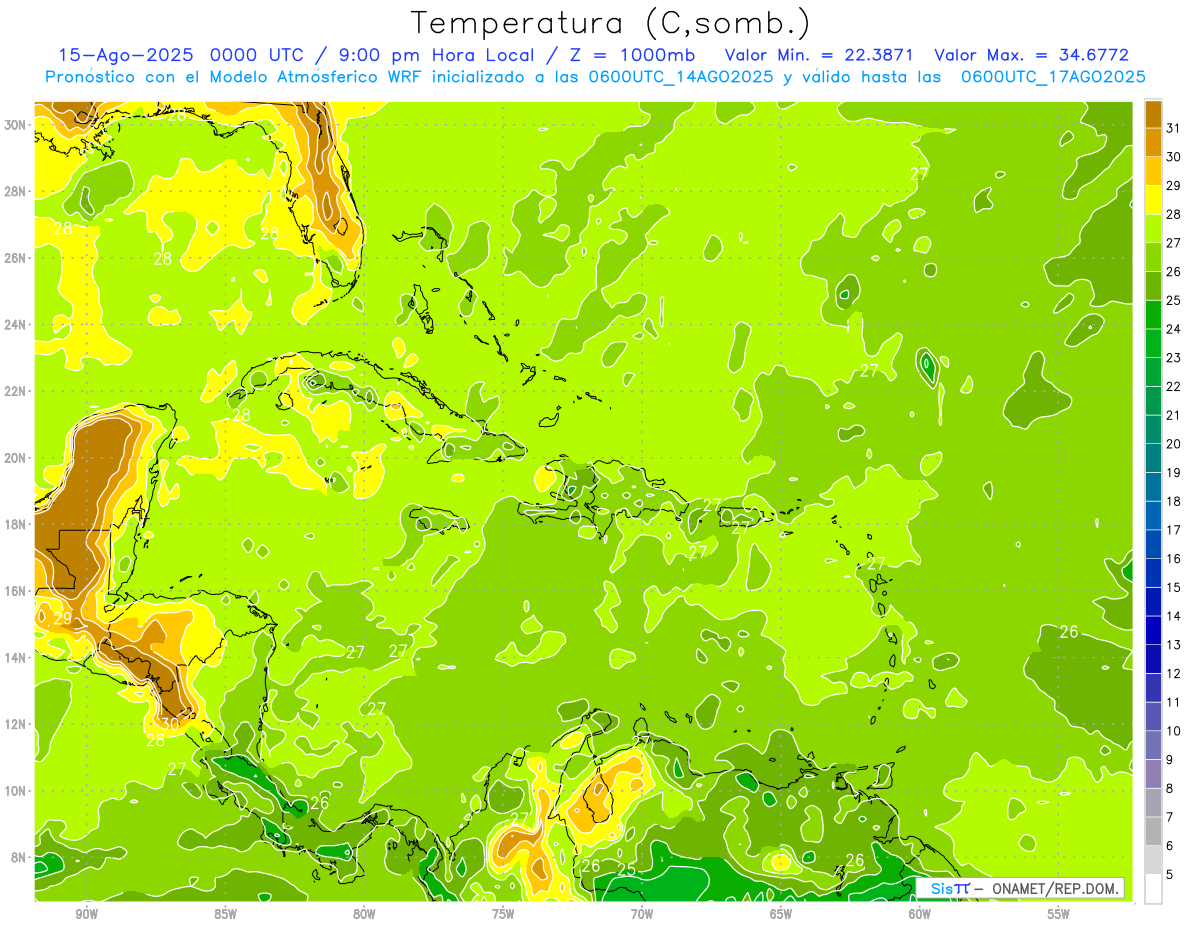
Task: Click the 75W longitude axis label
Action: coord(503,914)
